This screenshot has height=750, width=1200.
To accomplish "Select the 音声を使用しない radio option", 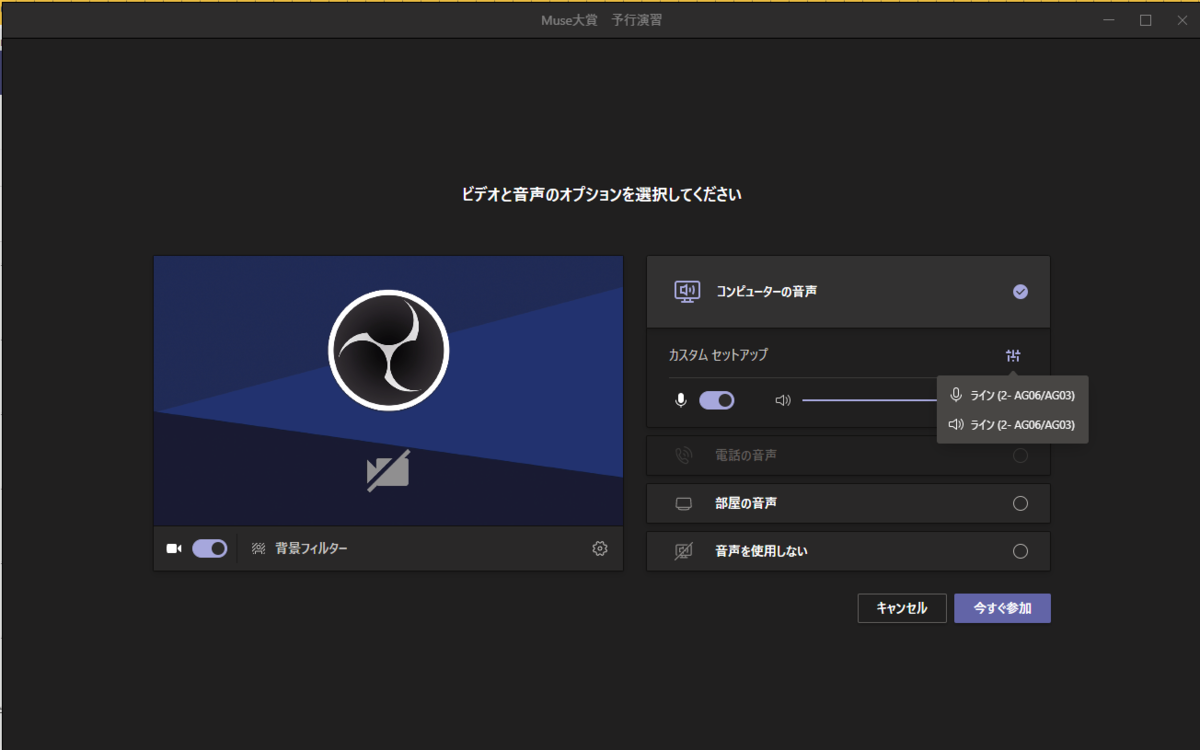I will pyautogui.click(x=1020, y=550).
